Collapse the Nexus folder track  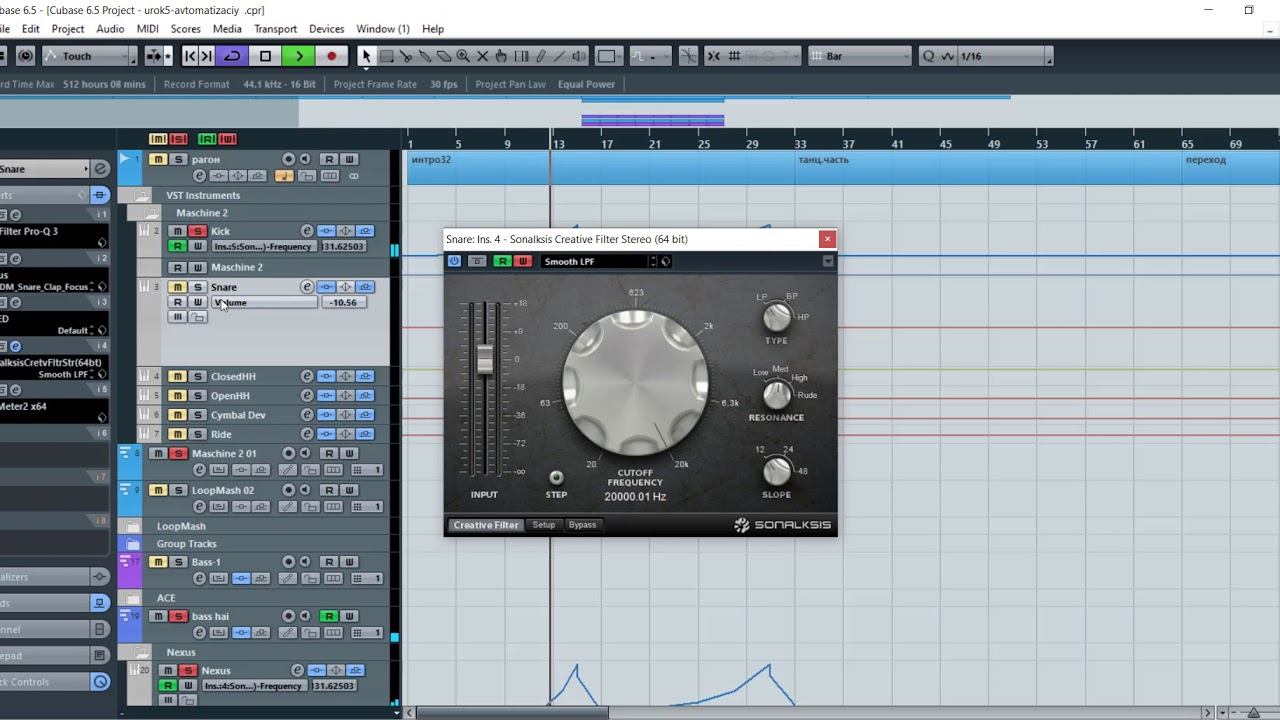(x=142, y=652)
